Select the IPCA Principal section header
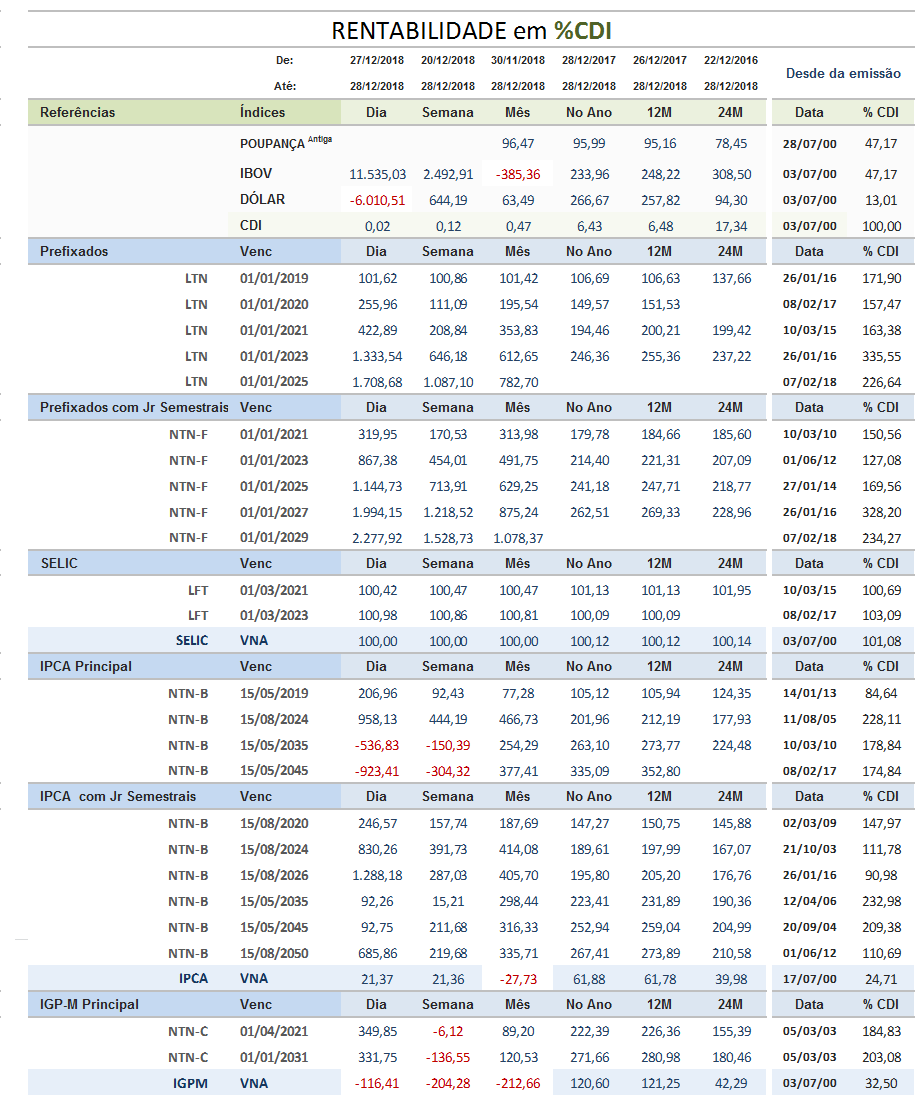Image resolution: width=921 pixels, height=1107 pixels. point(85,666)
